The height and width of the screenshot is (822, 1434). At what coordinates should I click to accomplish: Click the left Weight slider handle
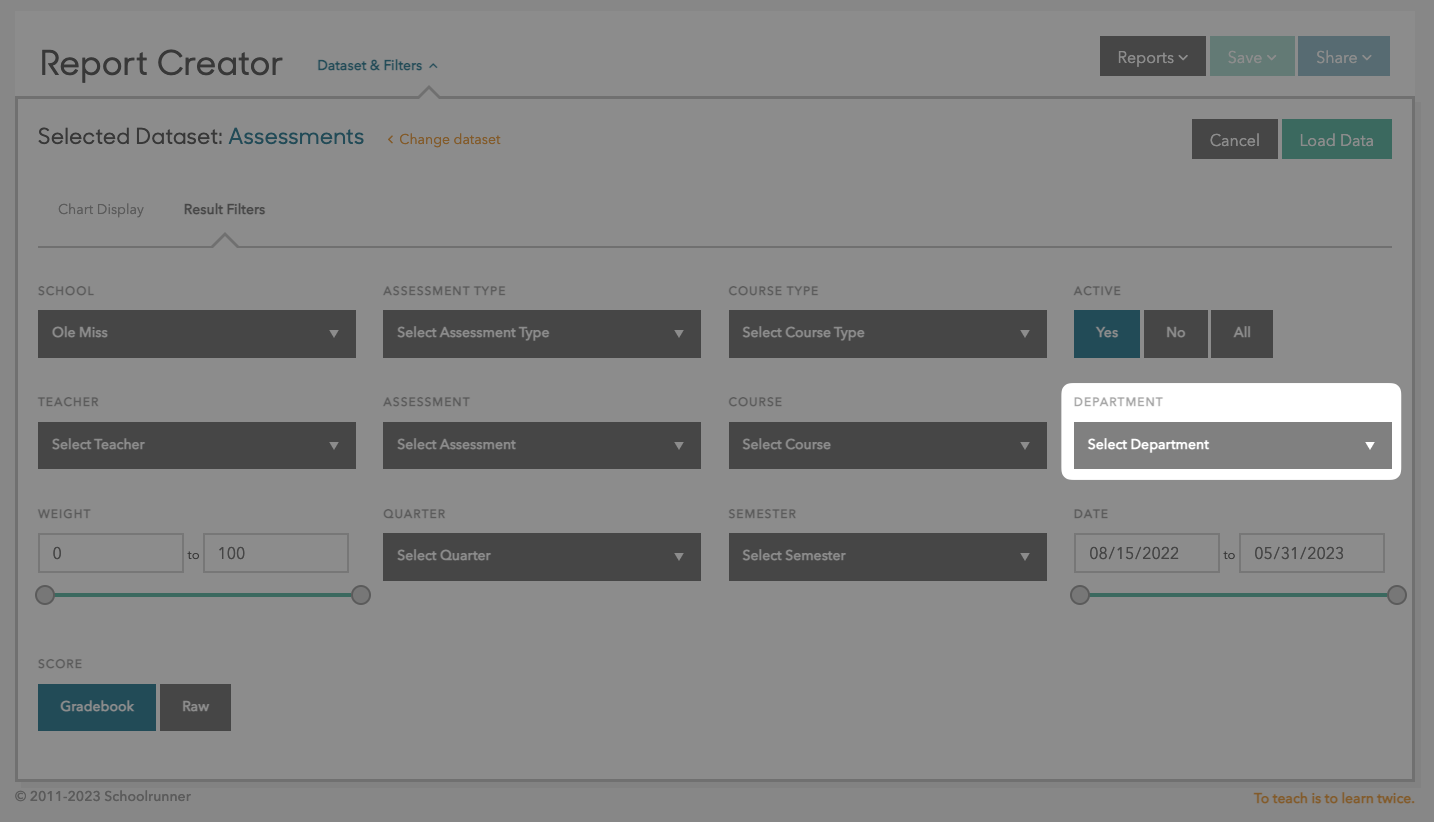click(x=45, y=595)
